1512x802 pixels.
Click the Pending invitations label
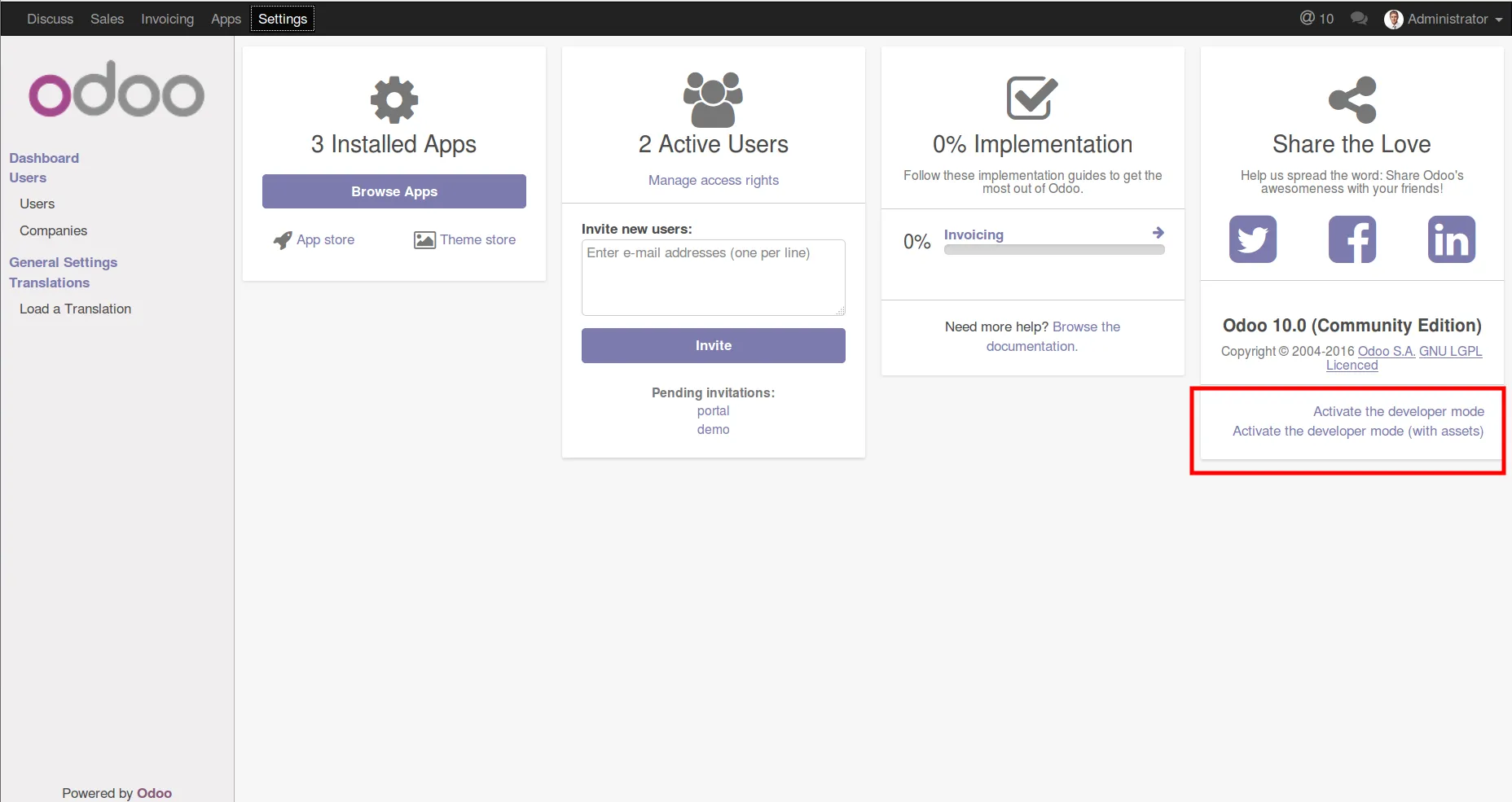714,392
